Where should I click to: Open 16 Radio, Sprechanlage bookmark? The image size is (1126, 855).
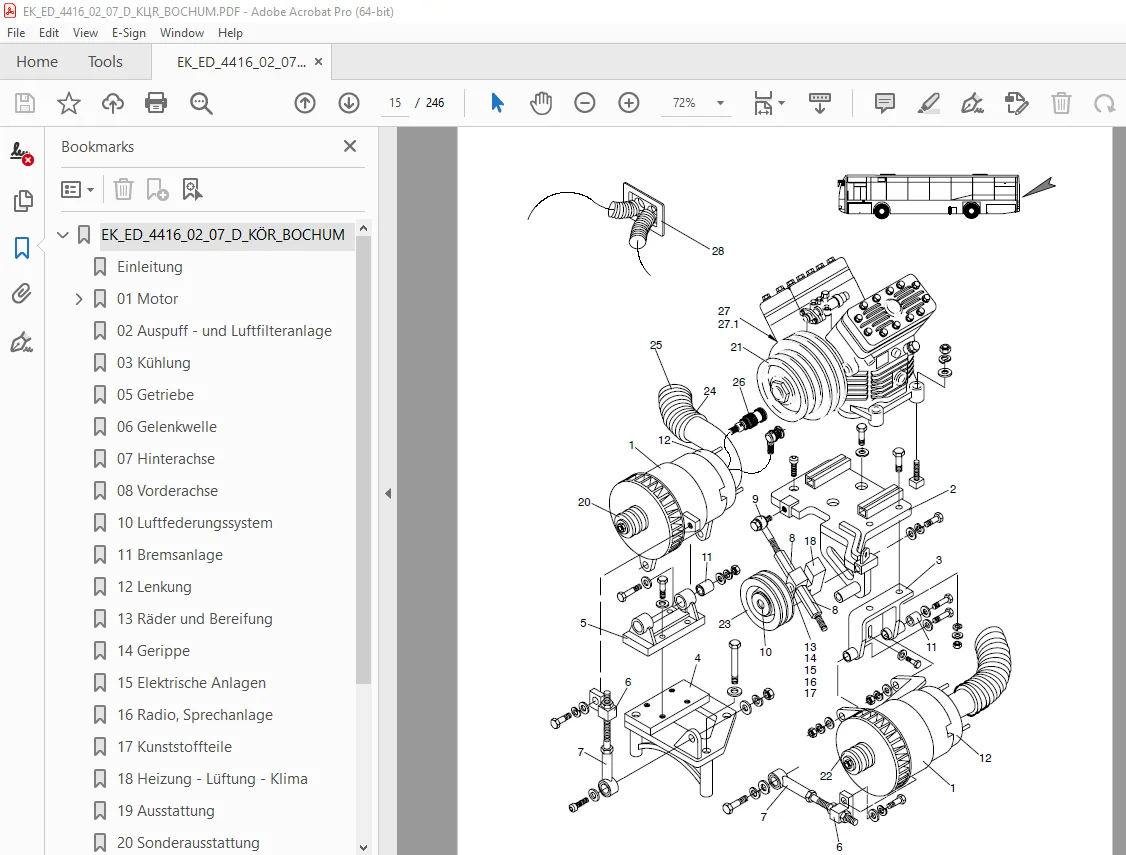click(195, 715)
